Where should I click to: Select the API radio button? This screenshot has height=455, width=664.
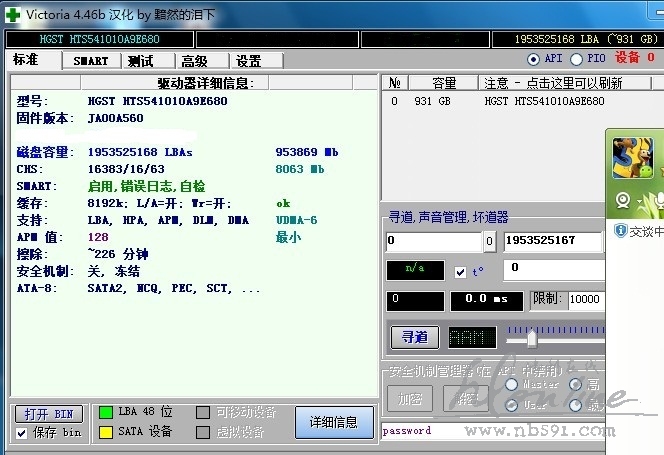(533, 59)
